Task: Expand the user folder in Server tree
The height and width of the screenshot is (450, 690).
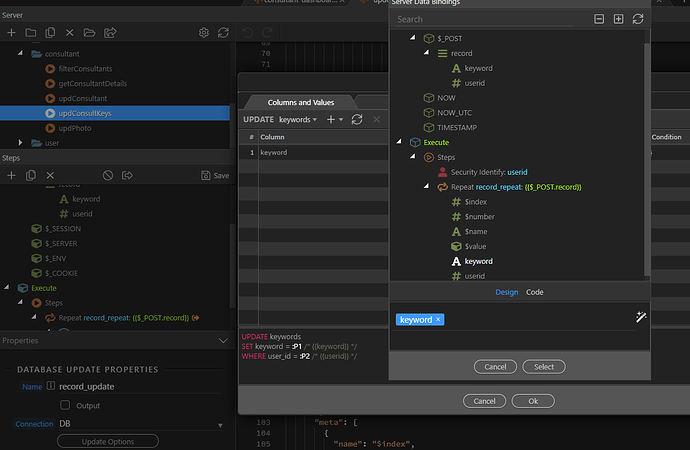Action: tap(22, 143)
